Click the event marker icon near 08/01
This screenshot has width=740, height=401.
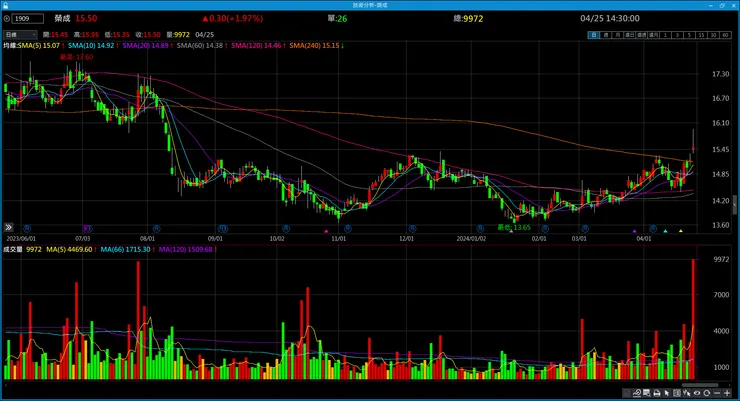tap(156, 228)
